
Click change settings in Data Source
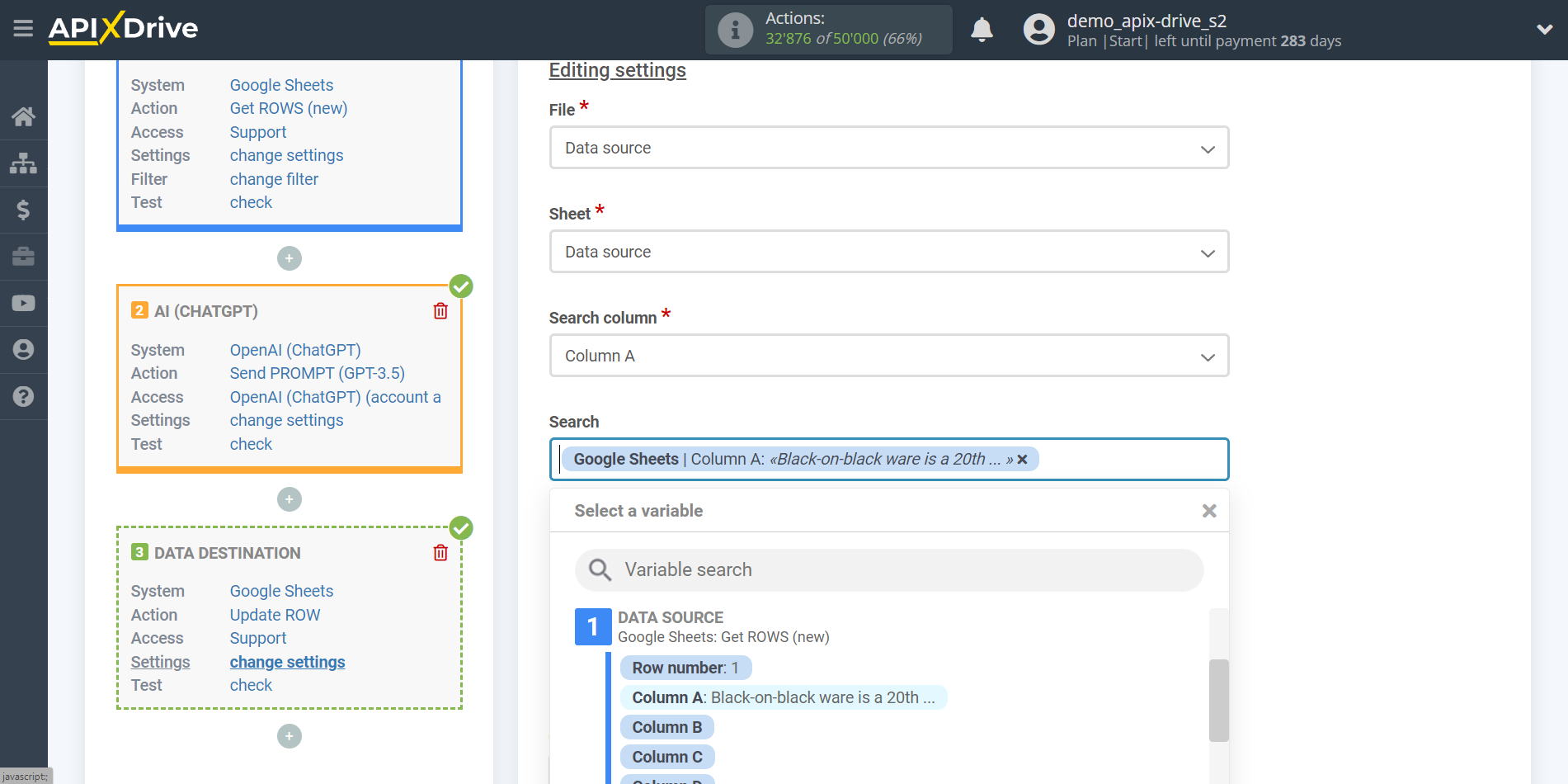286,155
